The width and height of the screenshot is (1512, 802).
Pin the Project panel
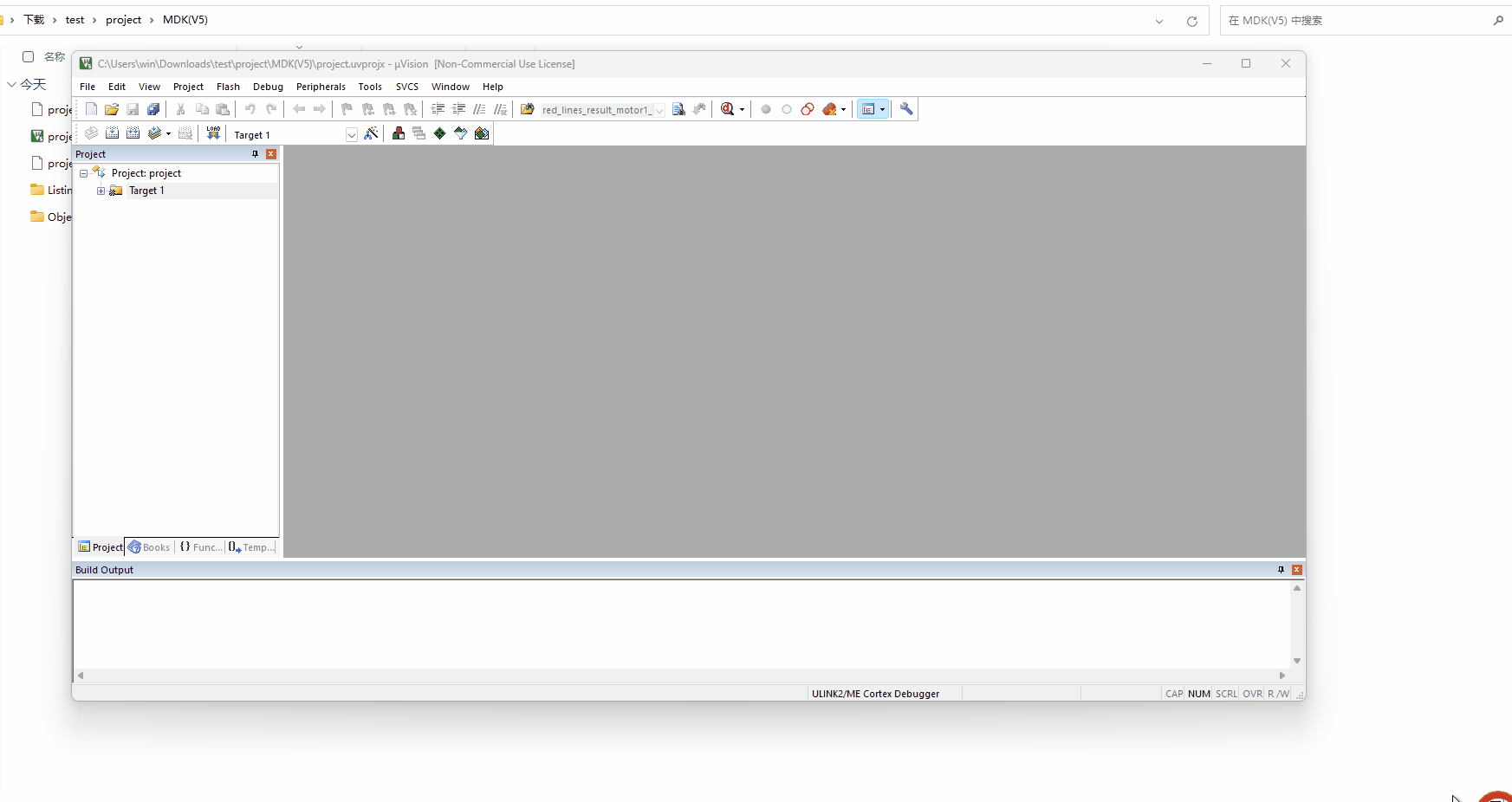coord(255,153)
